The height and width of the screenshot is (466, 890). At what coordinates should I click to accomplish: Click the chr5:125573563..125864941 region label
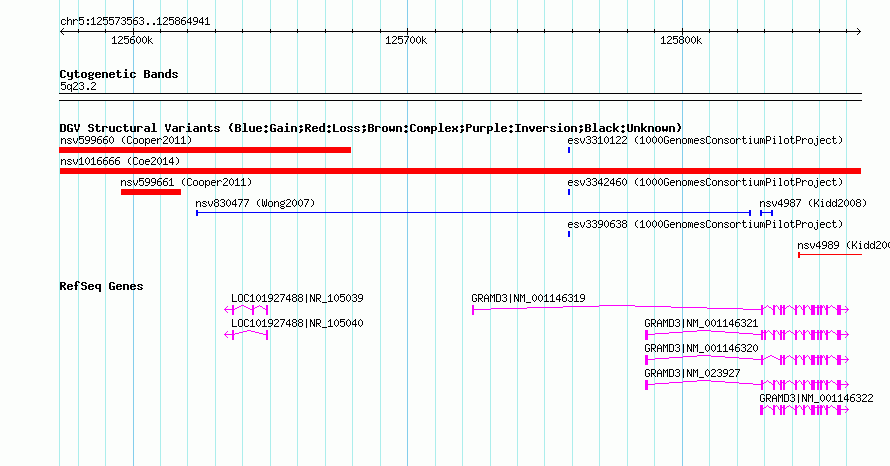pos(135,21)
